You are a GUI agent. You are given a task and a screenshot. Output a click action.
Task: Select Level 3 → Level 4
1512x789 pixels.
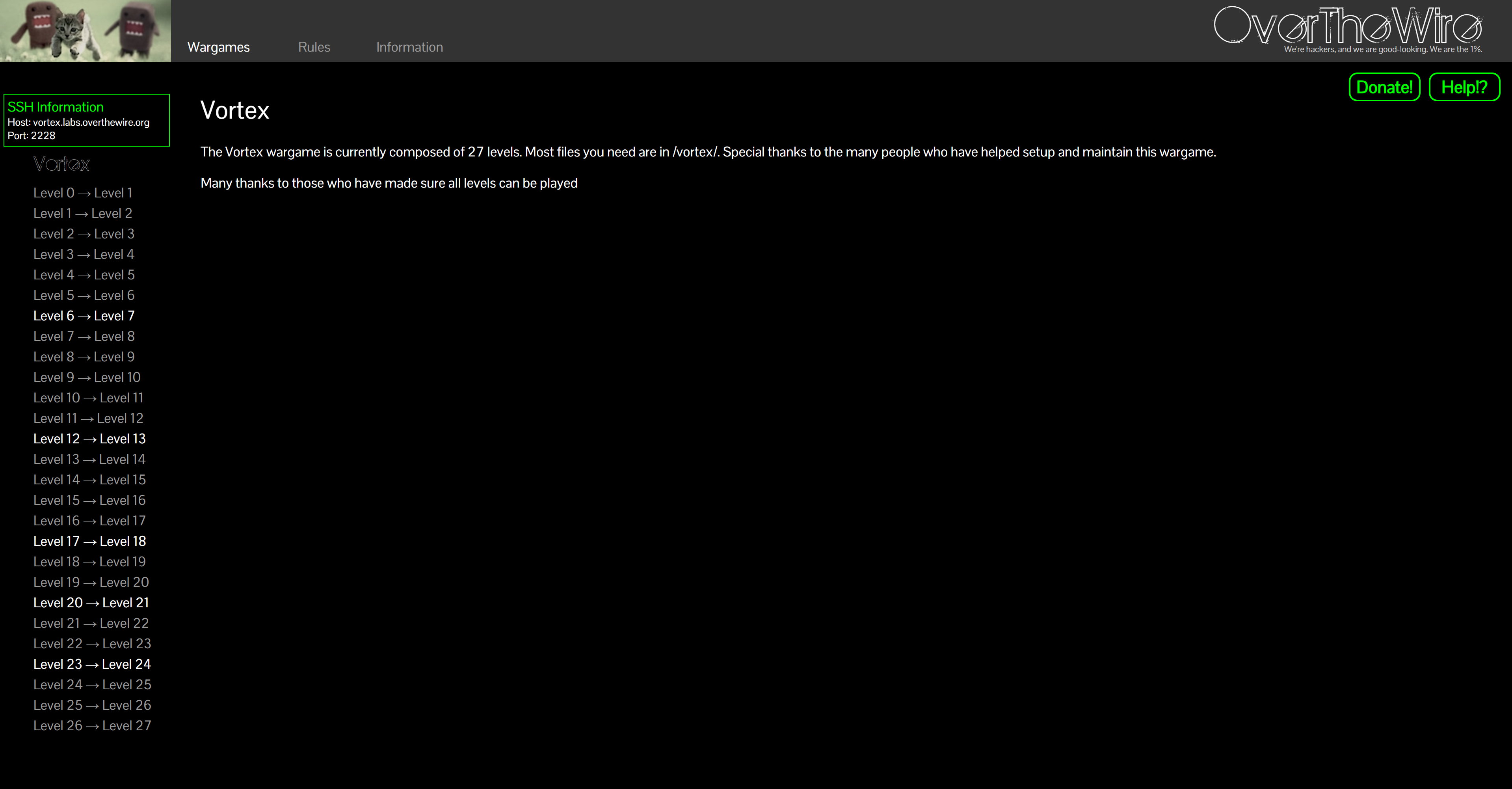pos(84,255)
